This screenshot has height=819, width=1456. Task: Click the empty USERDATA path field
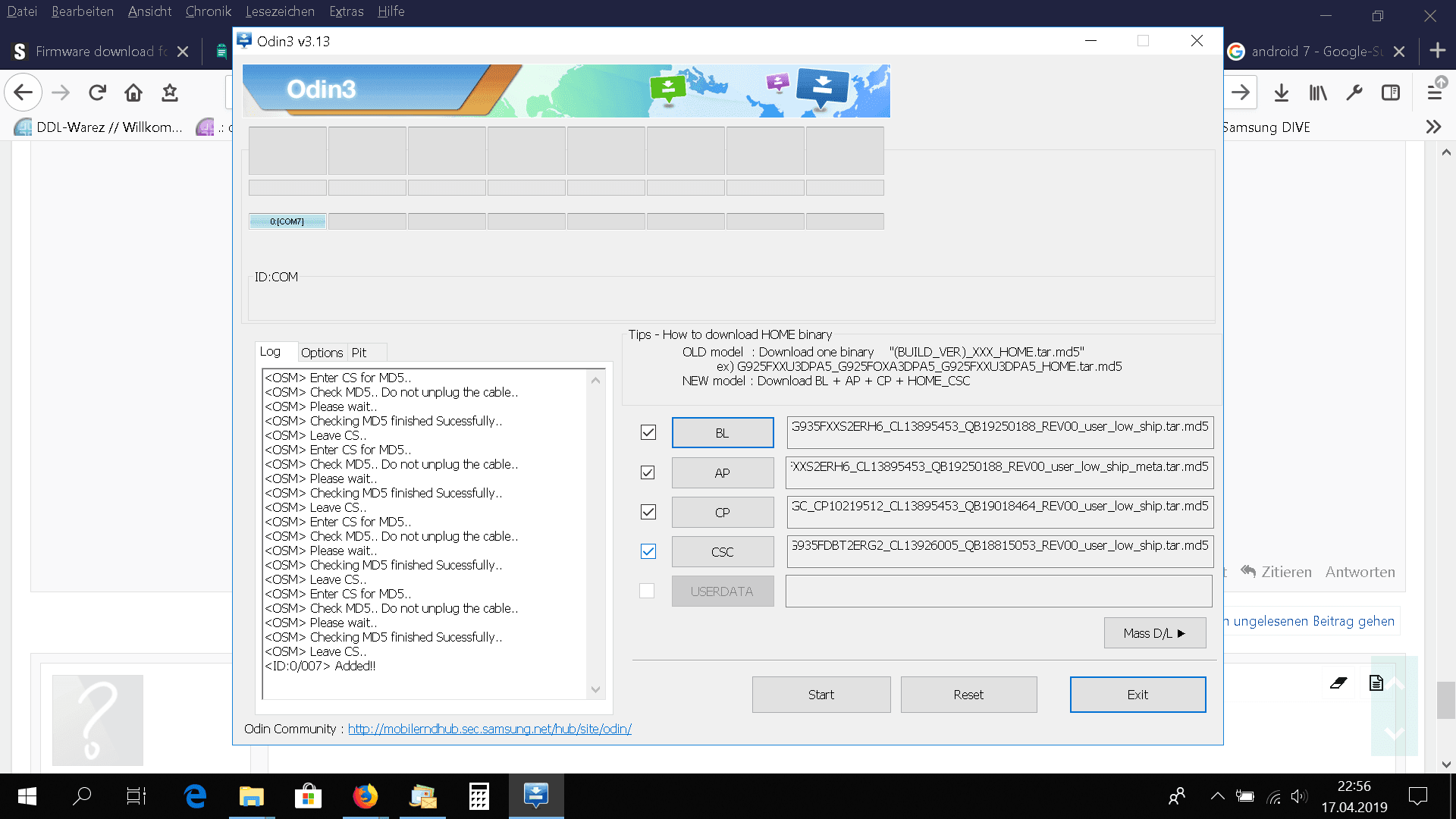(999, 591)
